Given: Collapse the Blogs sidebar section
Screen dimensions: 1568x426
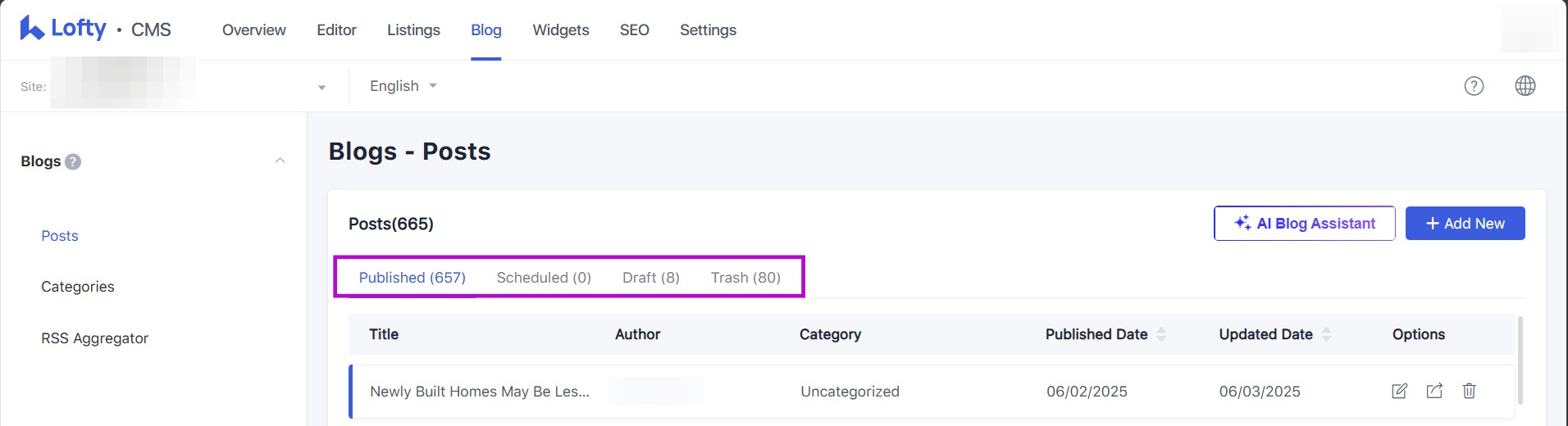Looking at the screenshot, I should (280, 161).
